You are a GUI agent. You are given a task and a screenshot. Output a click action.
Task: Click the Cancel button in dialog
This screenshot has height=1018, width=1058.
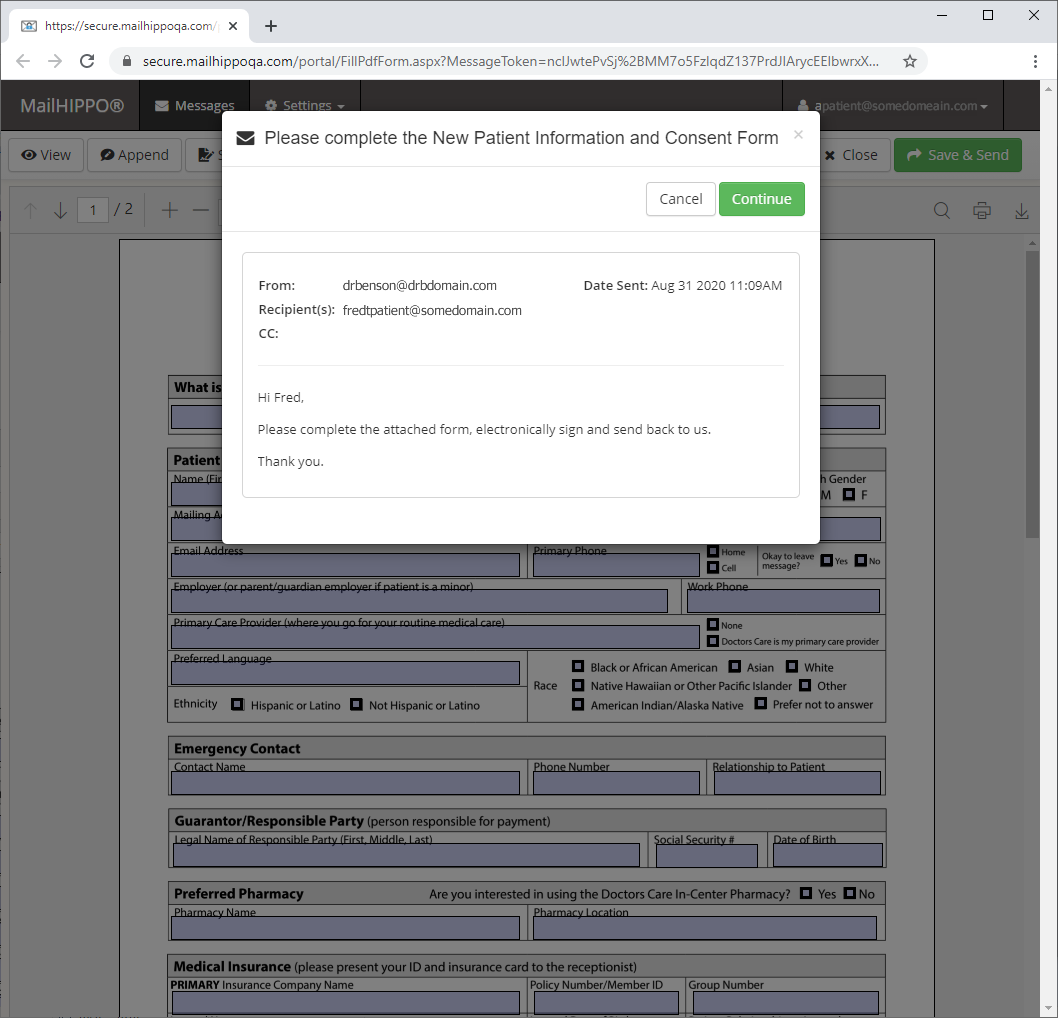(680, 199)
